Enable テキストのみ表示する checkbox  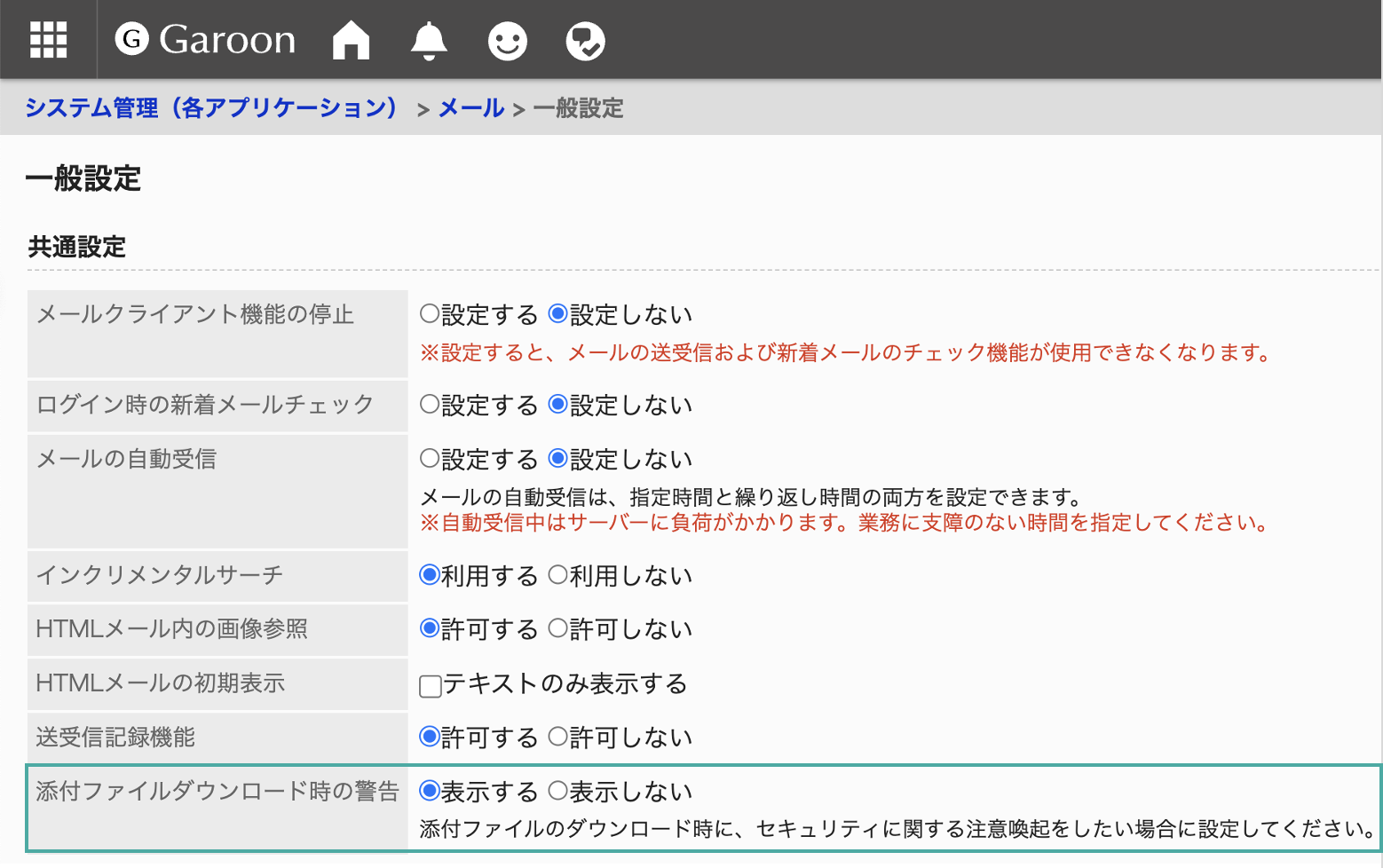[x=431, y=685]
